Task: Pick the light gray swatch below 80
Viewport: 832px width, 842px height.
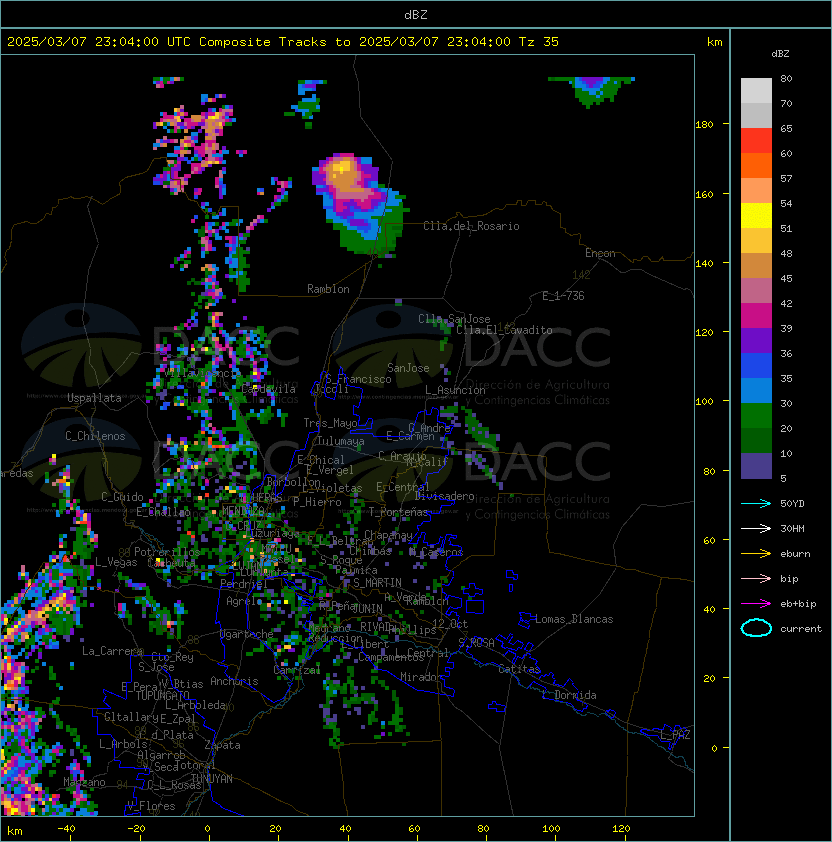Action: [756, 91]
